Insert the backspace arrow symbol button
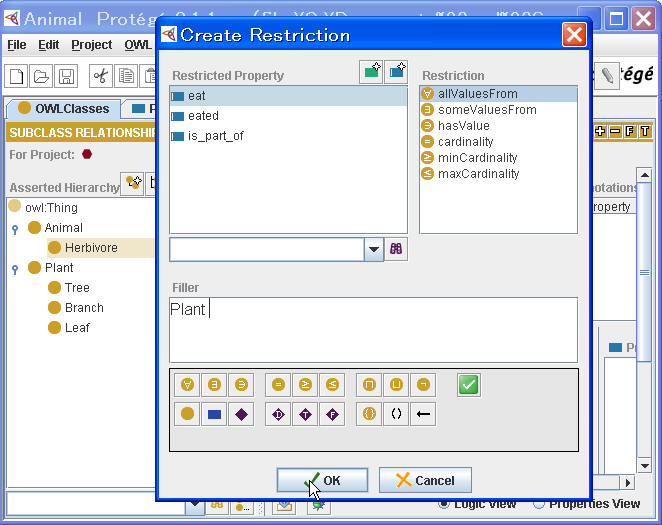Screen dimensions: 662x525 click(x=423, y=414)
